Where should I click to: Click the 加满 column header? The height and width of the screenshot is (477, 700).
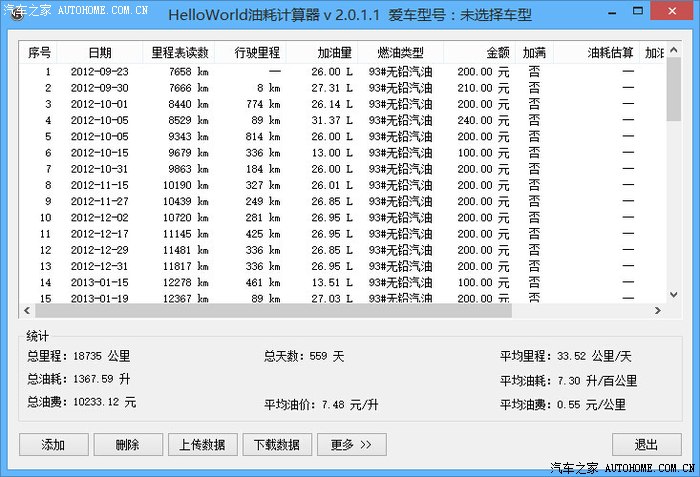coord(534,52)
